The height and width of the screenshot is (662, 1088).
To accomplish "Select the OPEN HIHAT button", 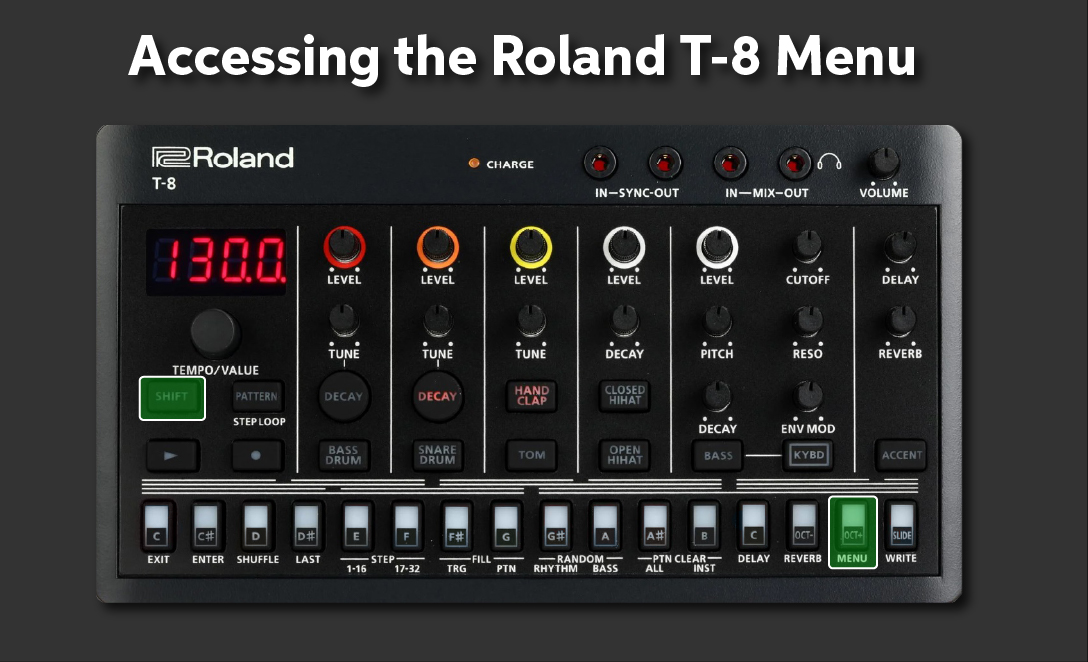I will (x=624, y=456).
